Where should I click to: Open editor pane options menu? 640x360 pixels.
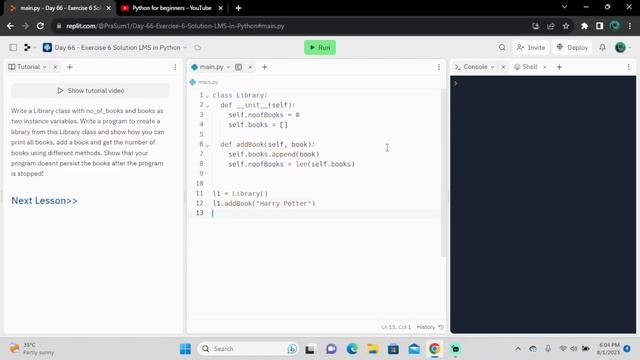439,67
